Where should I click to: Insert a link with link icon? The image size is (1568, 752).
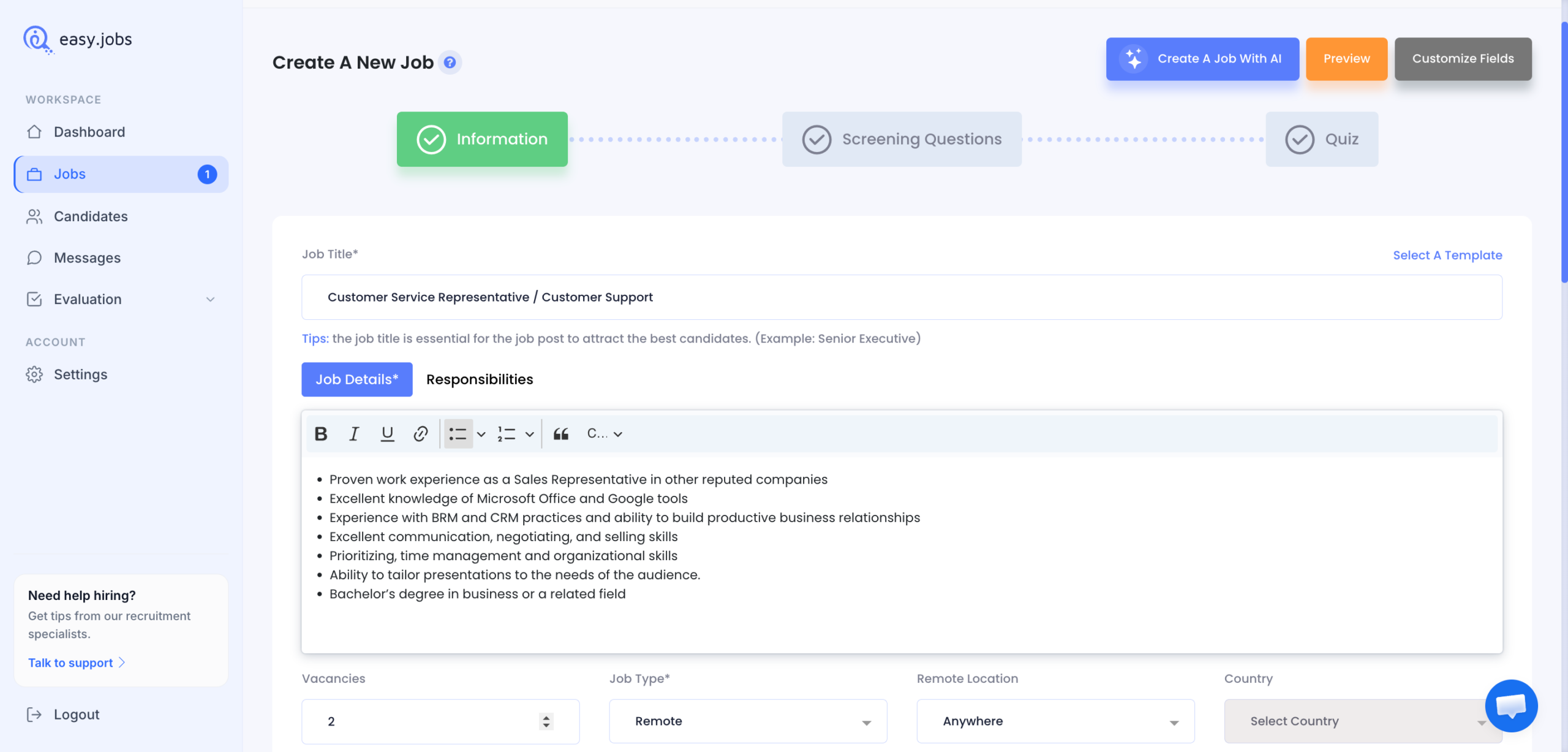coord(420,434)
